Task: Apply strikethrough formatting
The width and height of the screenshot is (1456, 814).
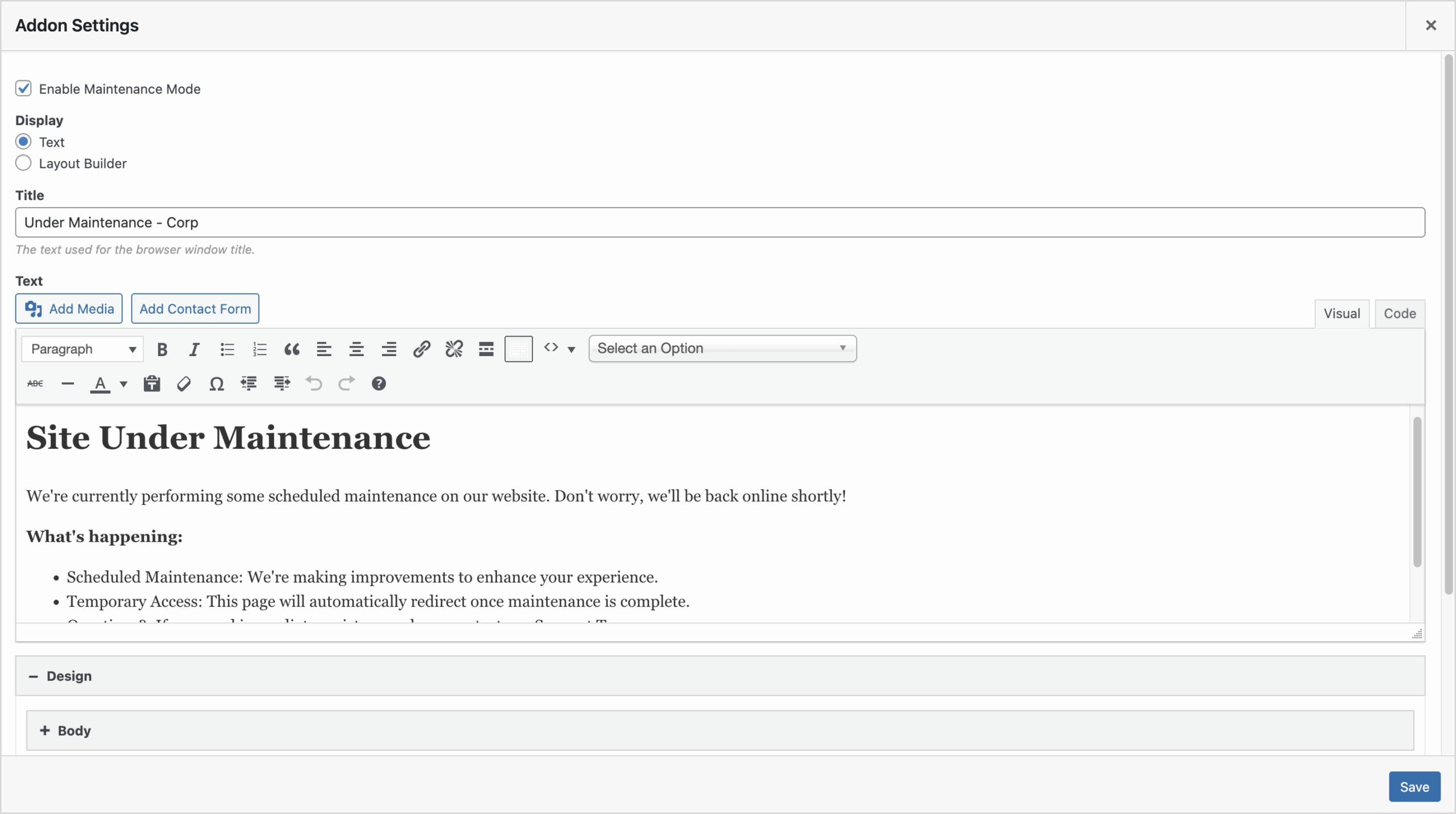Action: (35, 384)
